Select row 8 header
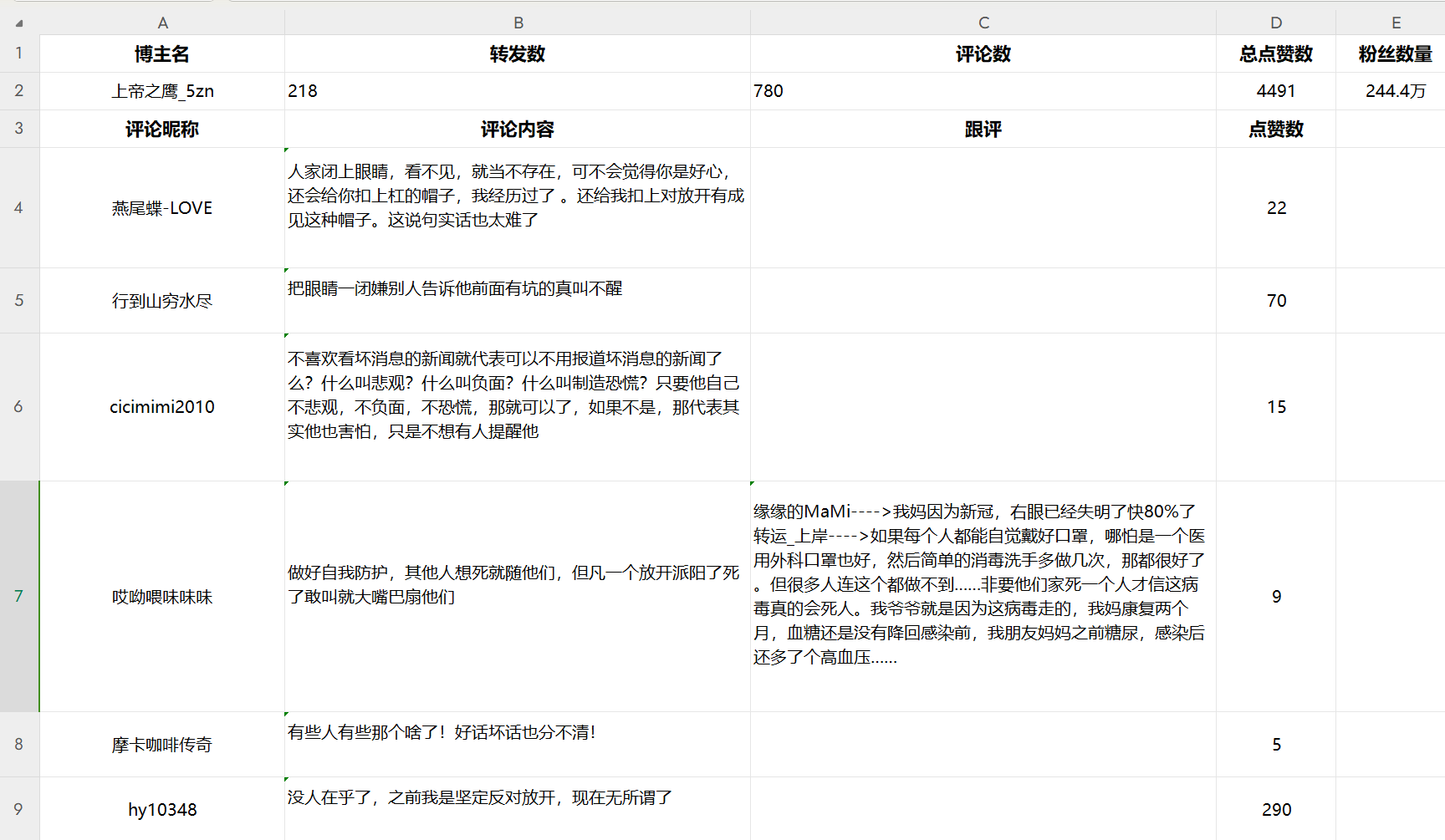This screenshot has height=840, width=1445. pos(19,744)
